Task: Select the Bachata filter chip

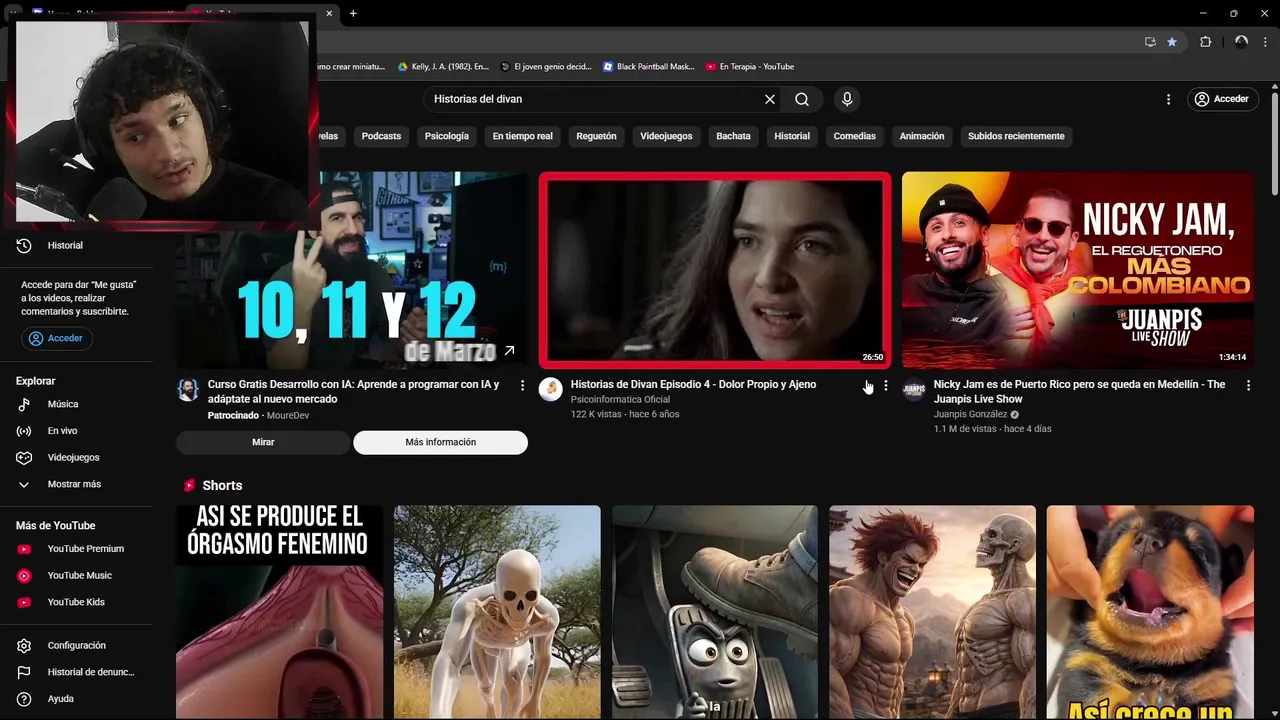Action: pos(733,136)
